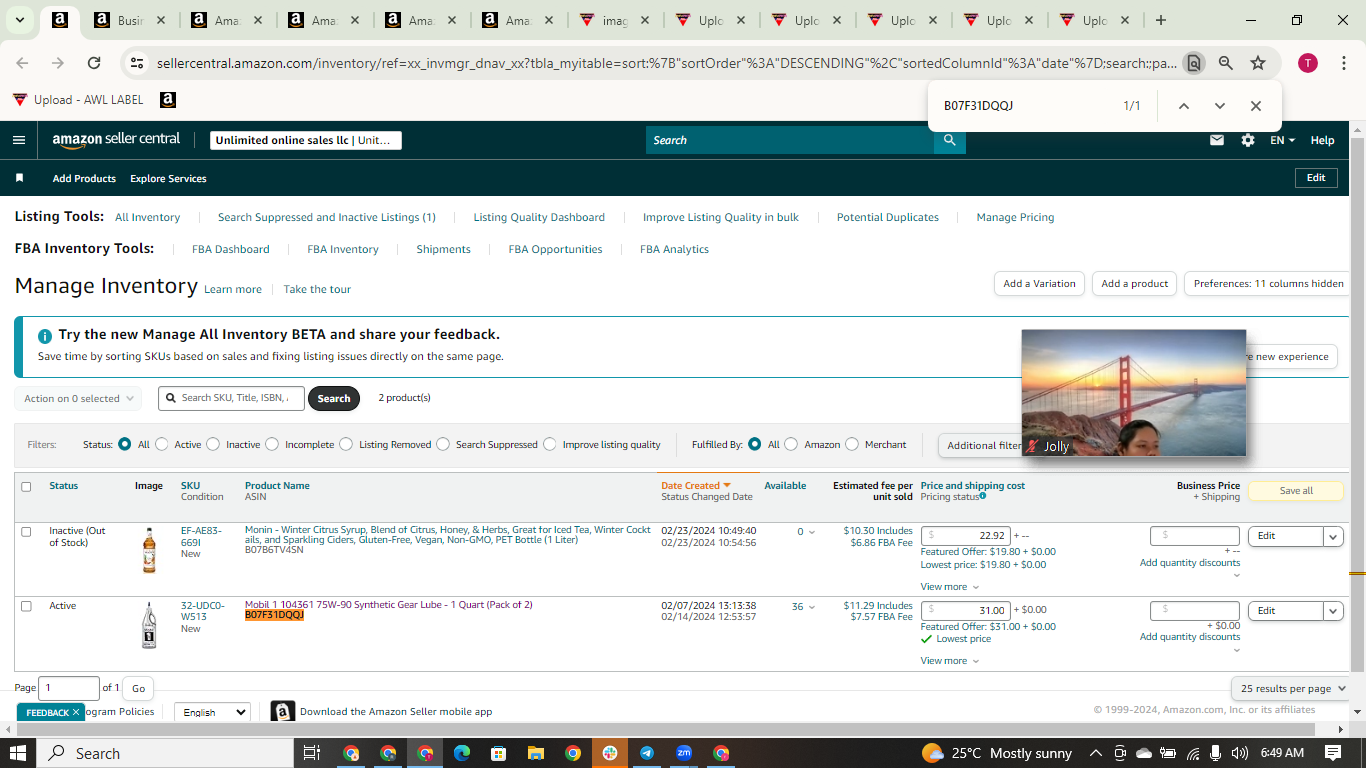
Task: Open the All Inventory listing tool
Action: click(147, 217)
